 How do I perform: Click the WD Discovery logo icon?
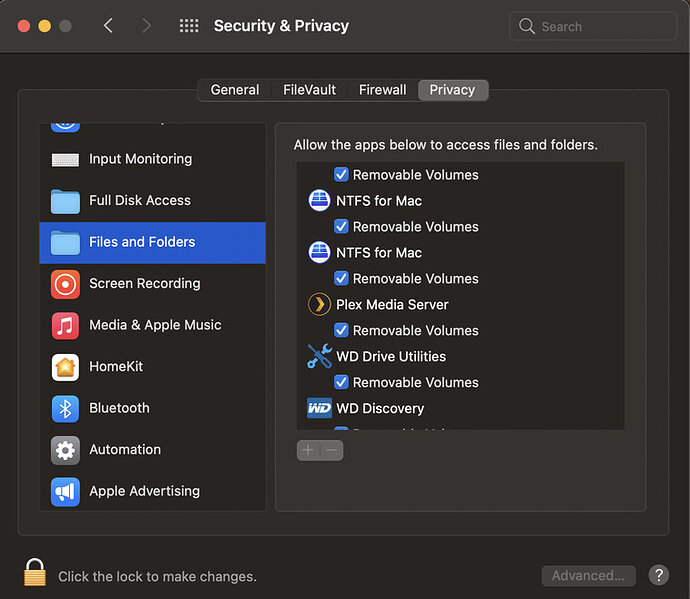tap(319, 408)
